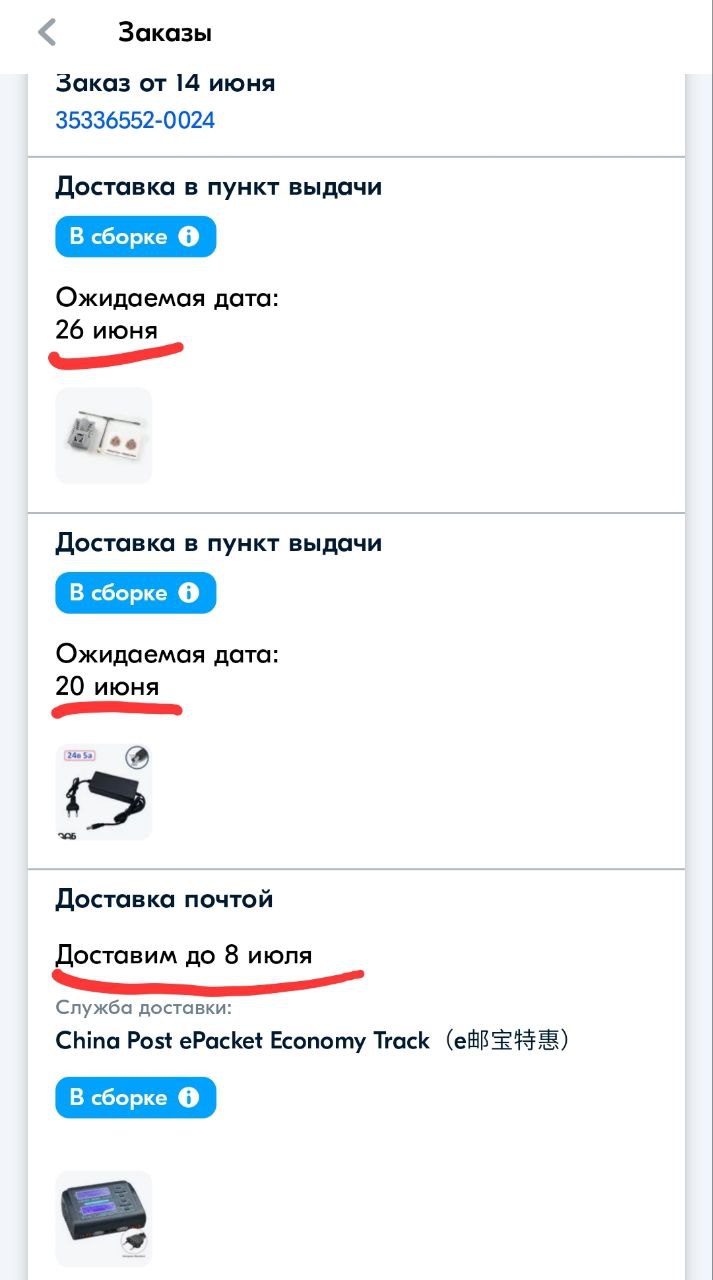Tap the Служба доставки label
Viewport: 713px width, 1280px height.
pos(144,1007)
